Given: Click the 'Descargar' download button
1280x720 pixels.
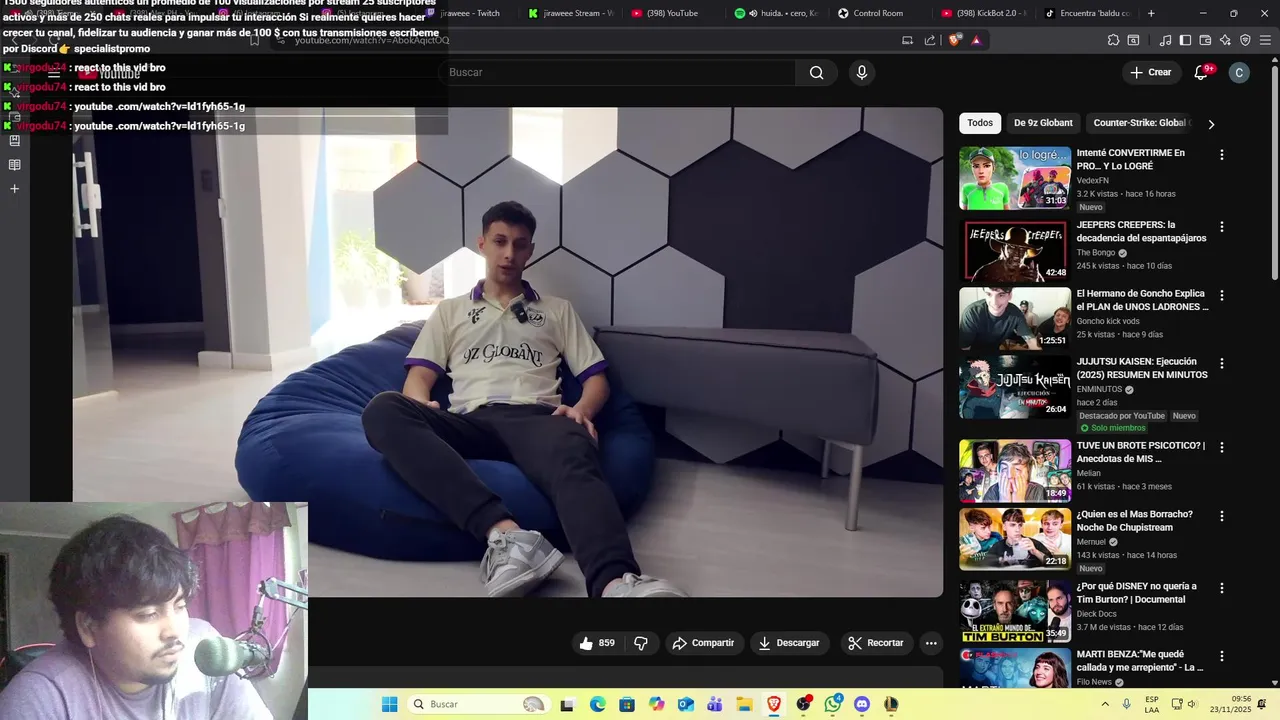Looking at the screenshot, I should [789, 643].
